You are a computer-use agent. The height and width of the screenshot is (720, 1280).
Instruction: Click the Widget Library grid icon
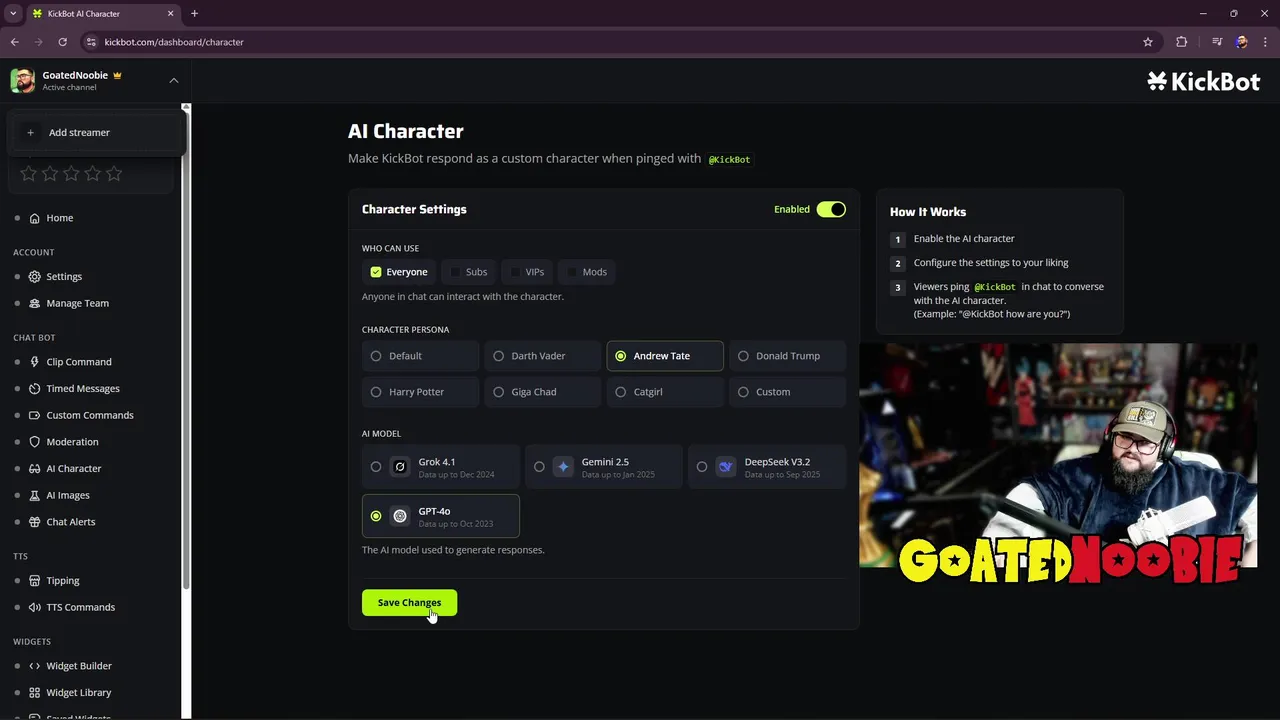click(35, 692)
